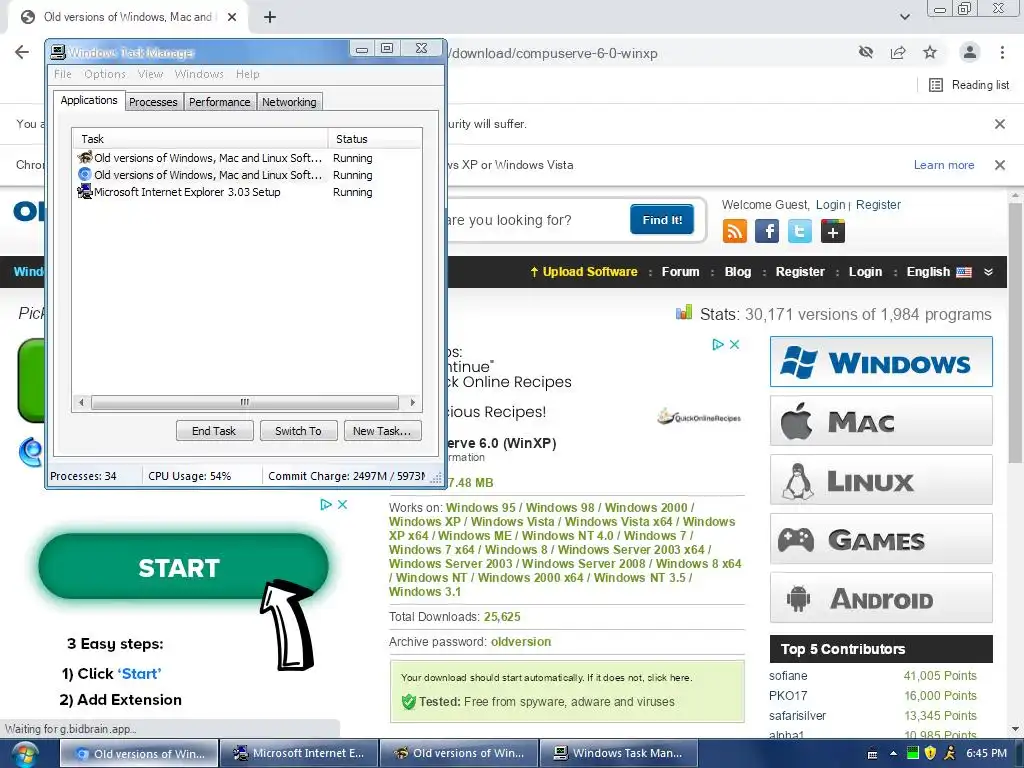Screen dimensions: 1024x768
Task: Close the START ad with its X
Action: click(x=342, y=504)
